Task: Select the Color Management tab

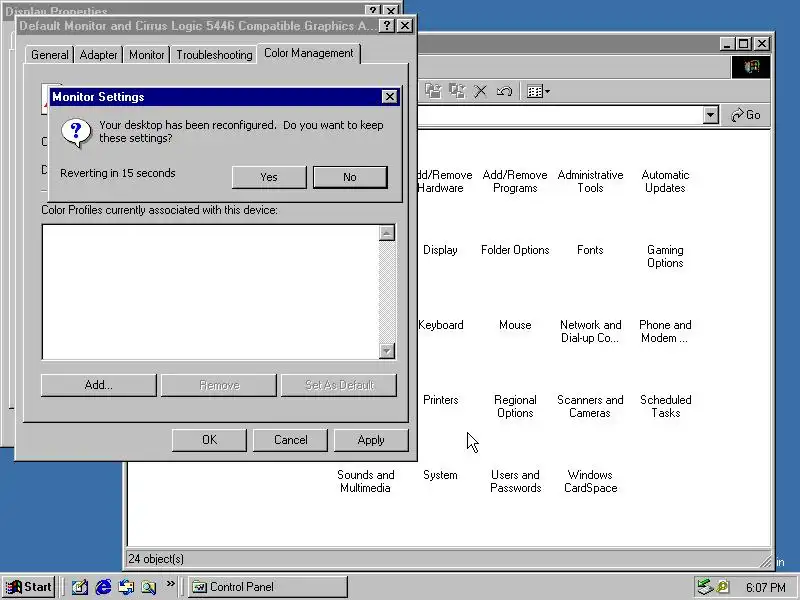Action: tap(309, 53)
